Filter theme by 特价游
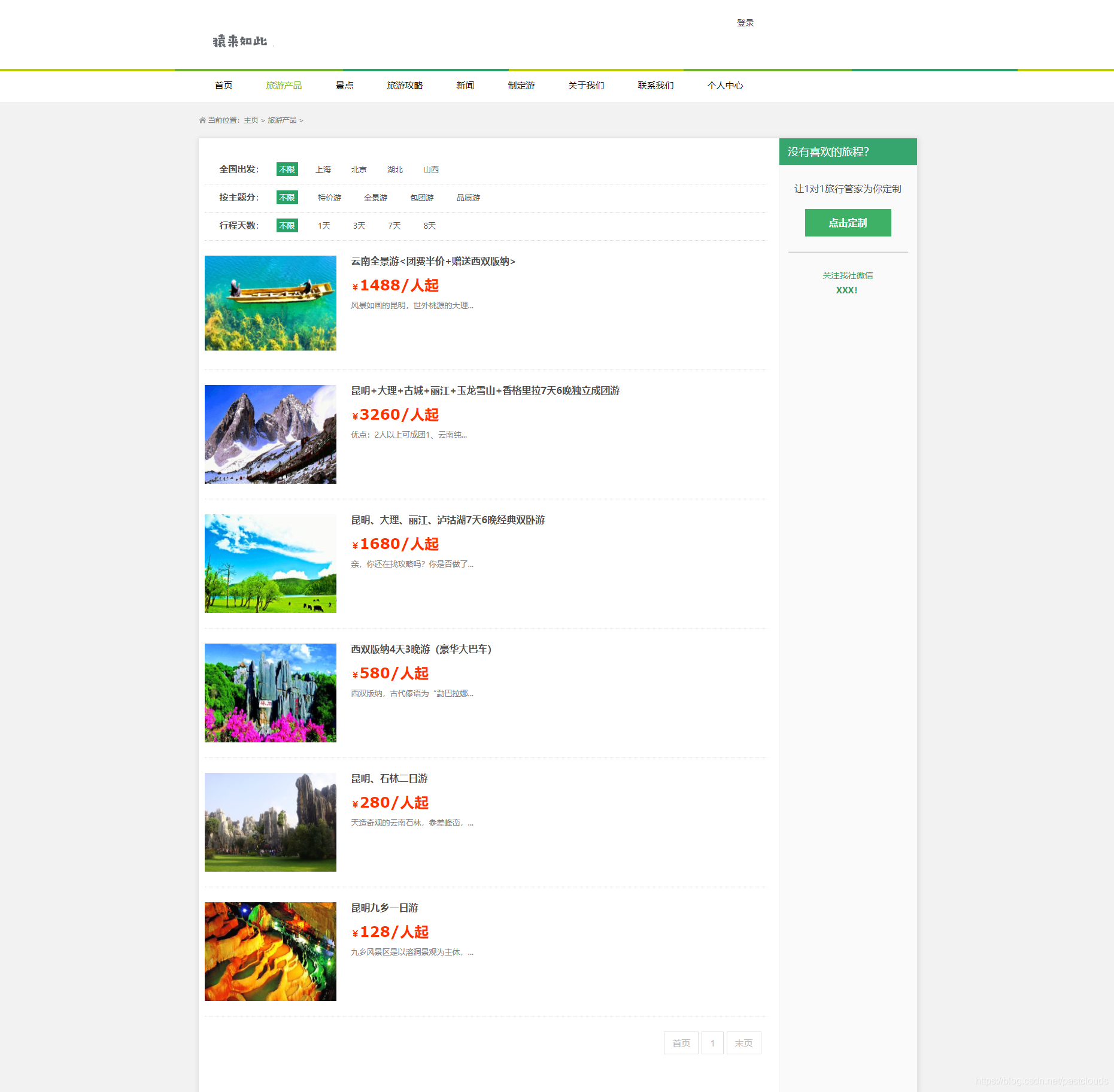This screenshot has width=1114, height=1092. (x=329, y=198)
